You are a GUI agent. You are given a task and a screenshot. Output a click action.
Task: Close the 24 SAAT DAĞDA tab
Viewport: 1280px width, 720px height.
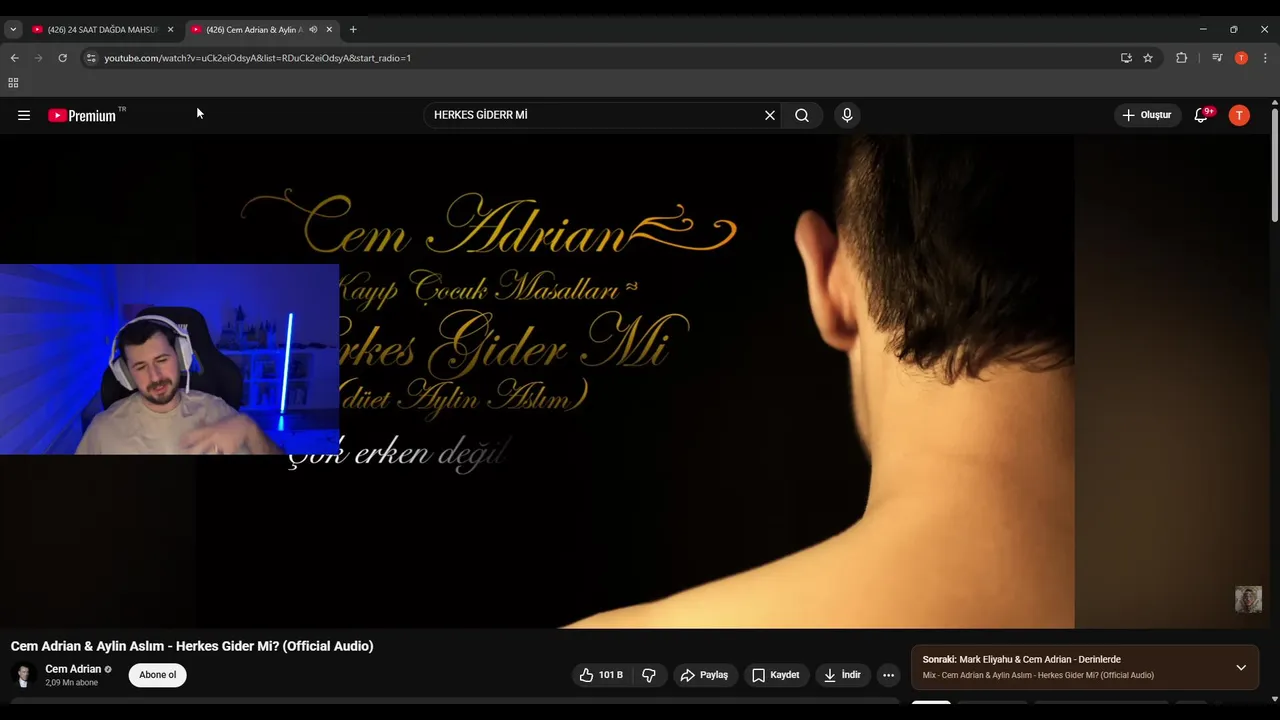(x=170, y=30)
